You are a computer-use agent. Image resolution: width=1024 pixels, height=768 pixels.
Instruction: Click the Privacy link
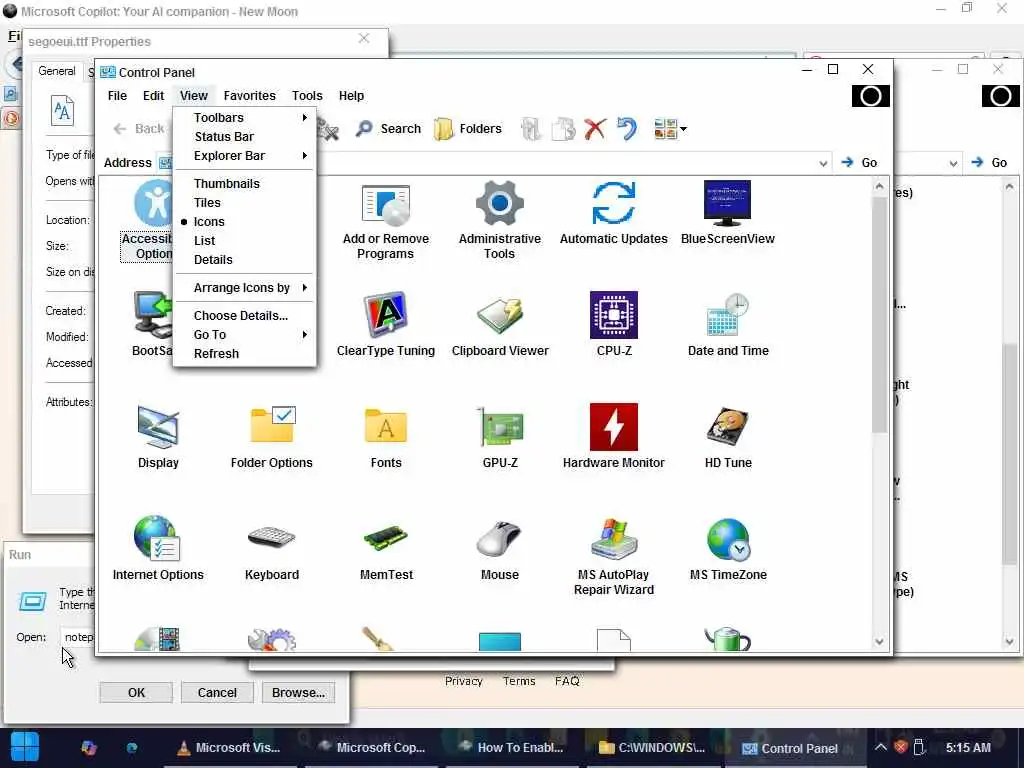[464, 681]
